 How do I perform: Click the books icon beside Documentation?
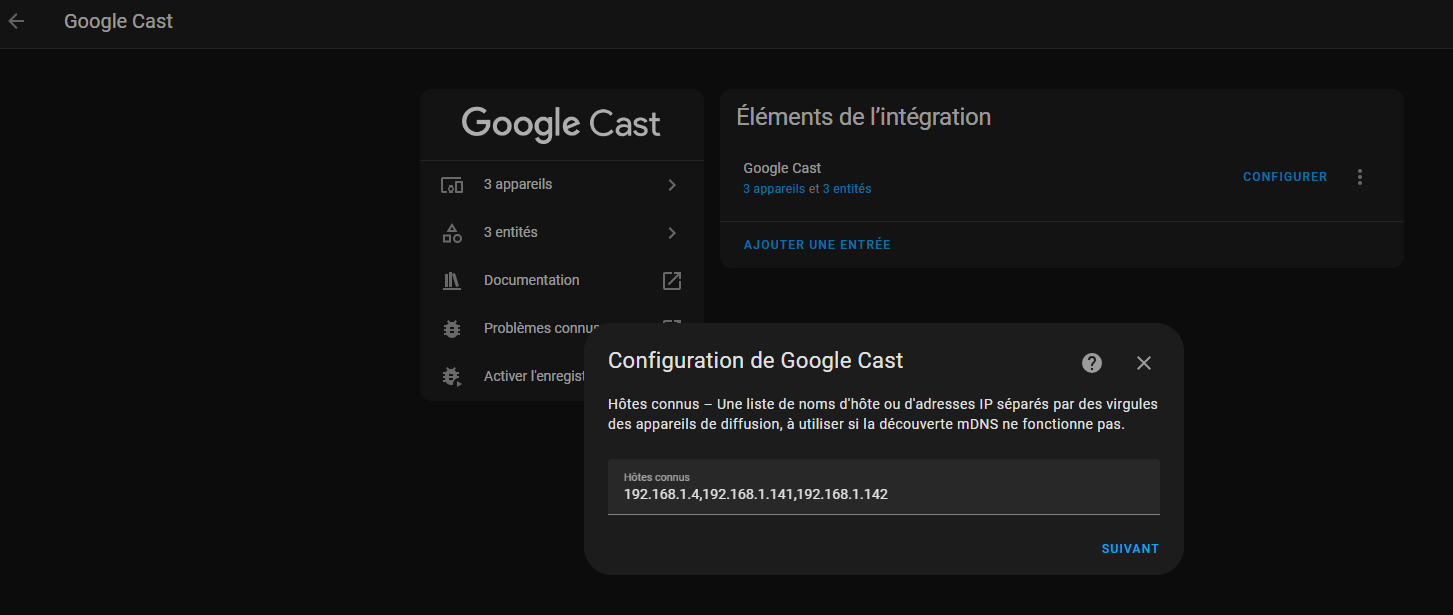tap(452, 281)
